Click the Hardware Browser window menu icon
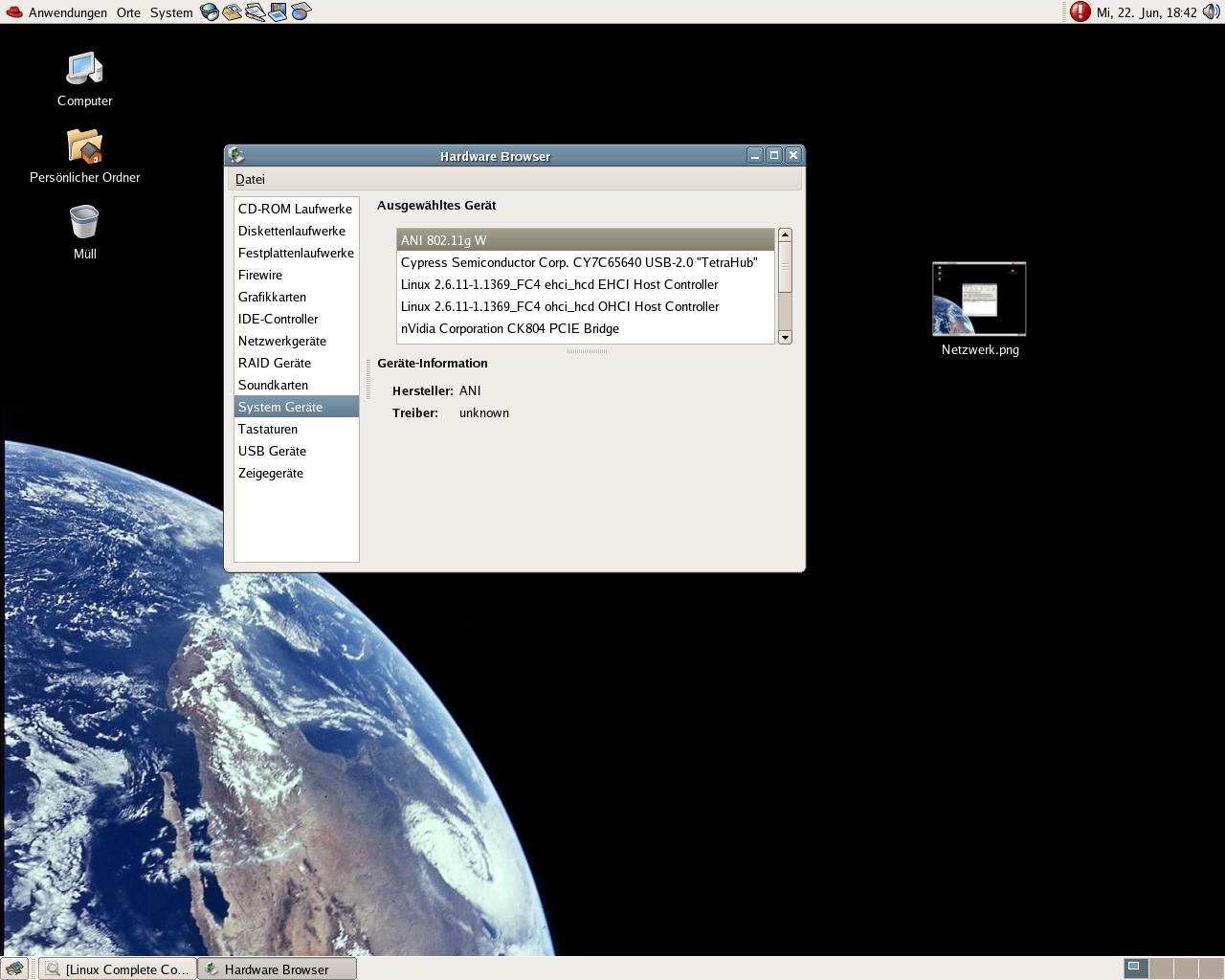 click(236, 155)
